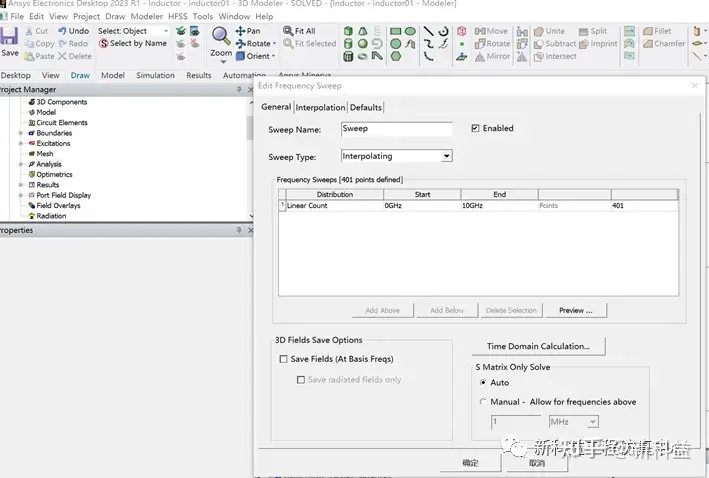This screenshot has width=709, height=478.
Task: Switch to the Defaults tab
Action: pyautogui.click(x=366, y=108)
